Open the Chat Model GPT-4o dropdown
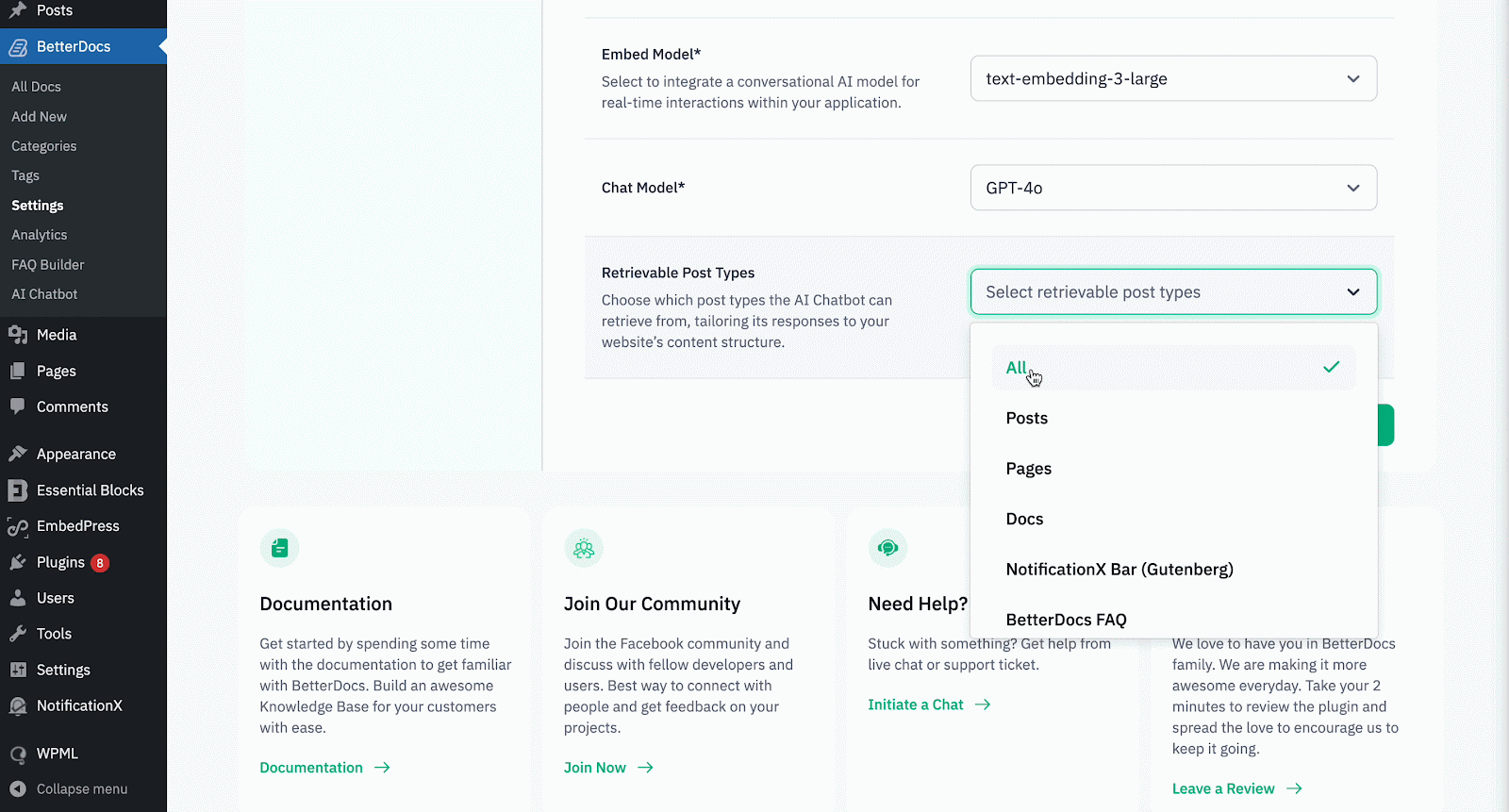 (1172, 188)
